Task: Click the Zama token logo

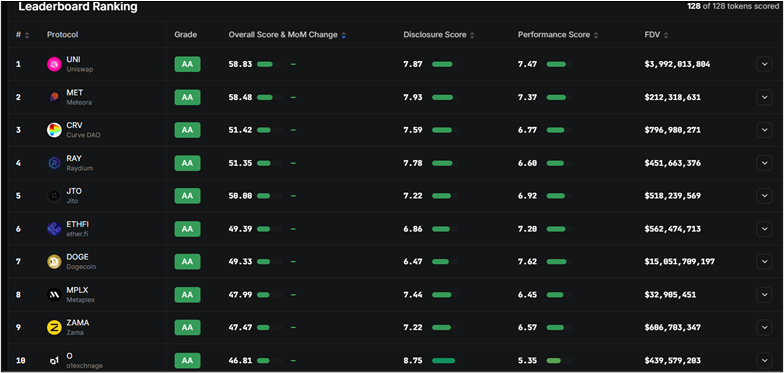Action: click(x=54, y=328)
